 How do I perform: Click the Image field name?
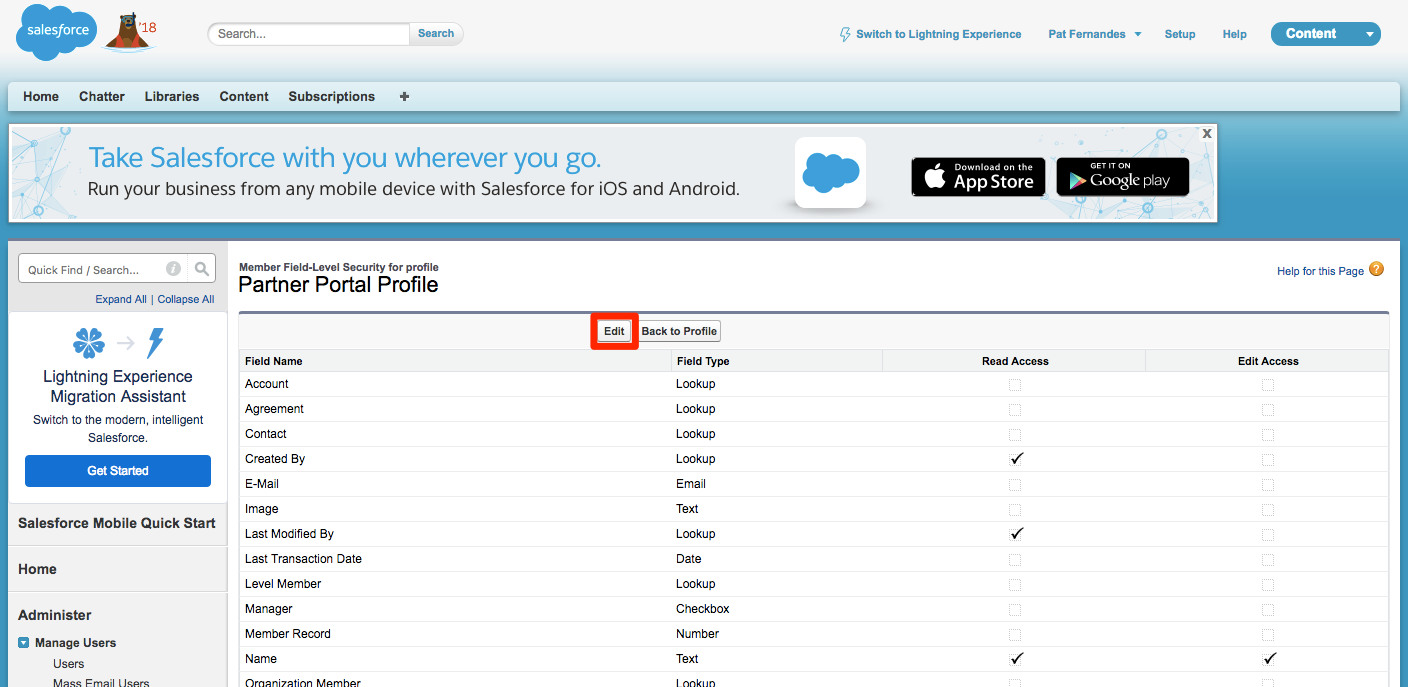tap(262, 509)
